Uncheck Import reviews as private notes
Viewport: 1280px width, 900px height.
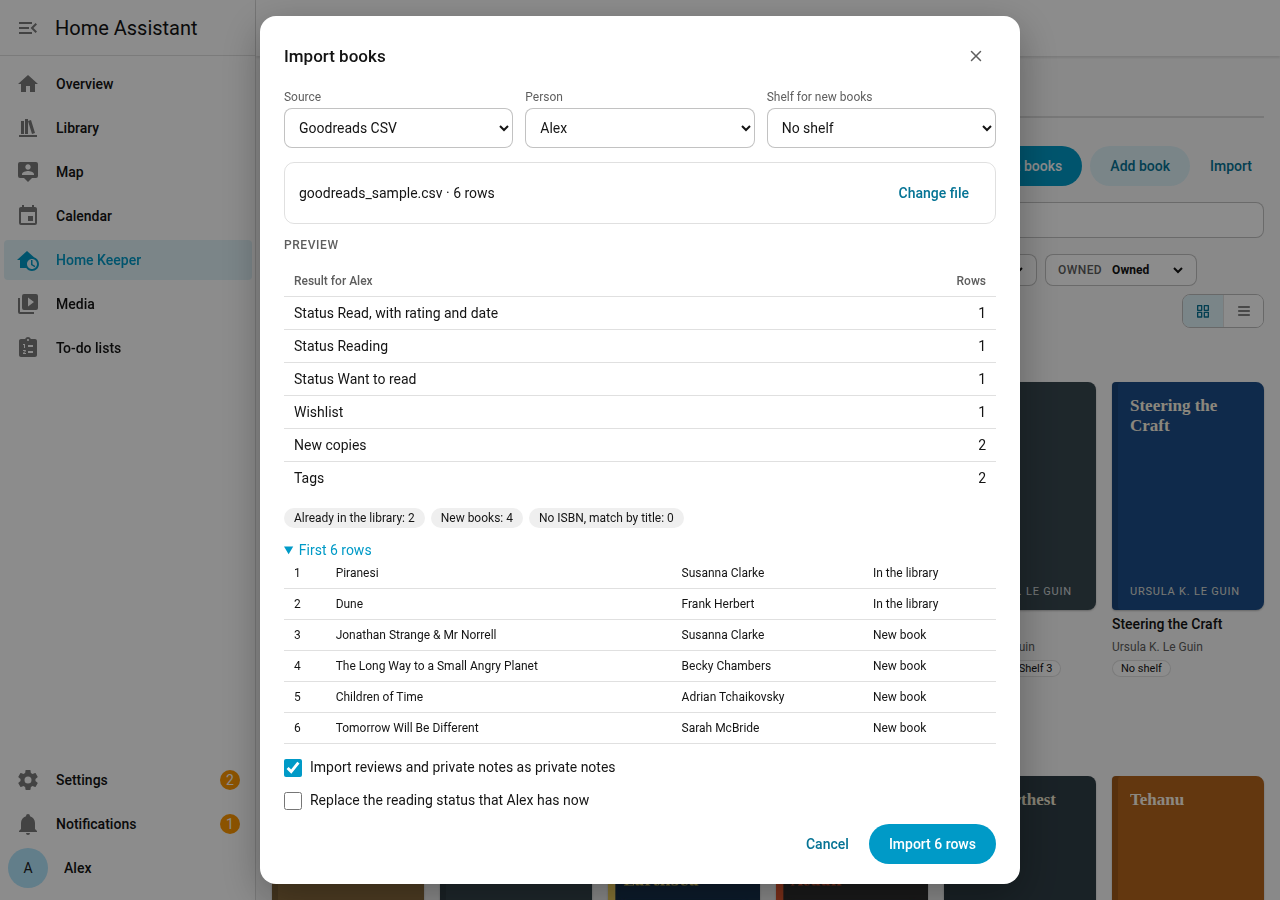[293, 768]
